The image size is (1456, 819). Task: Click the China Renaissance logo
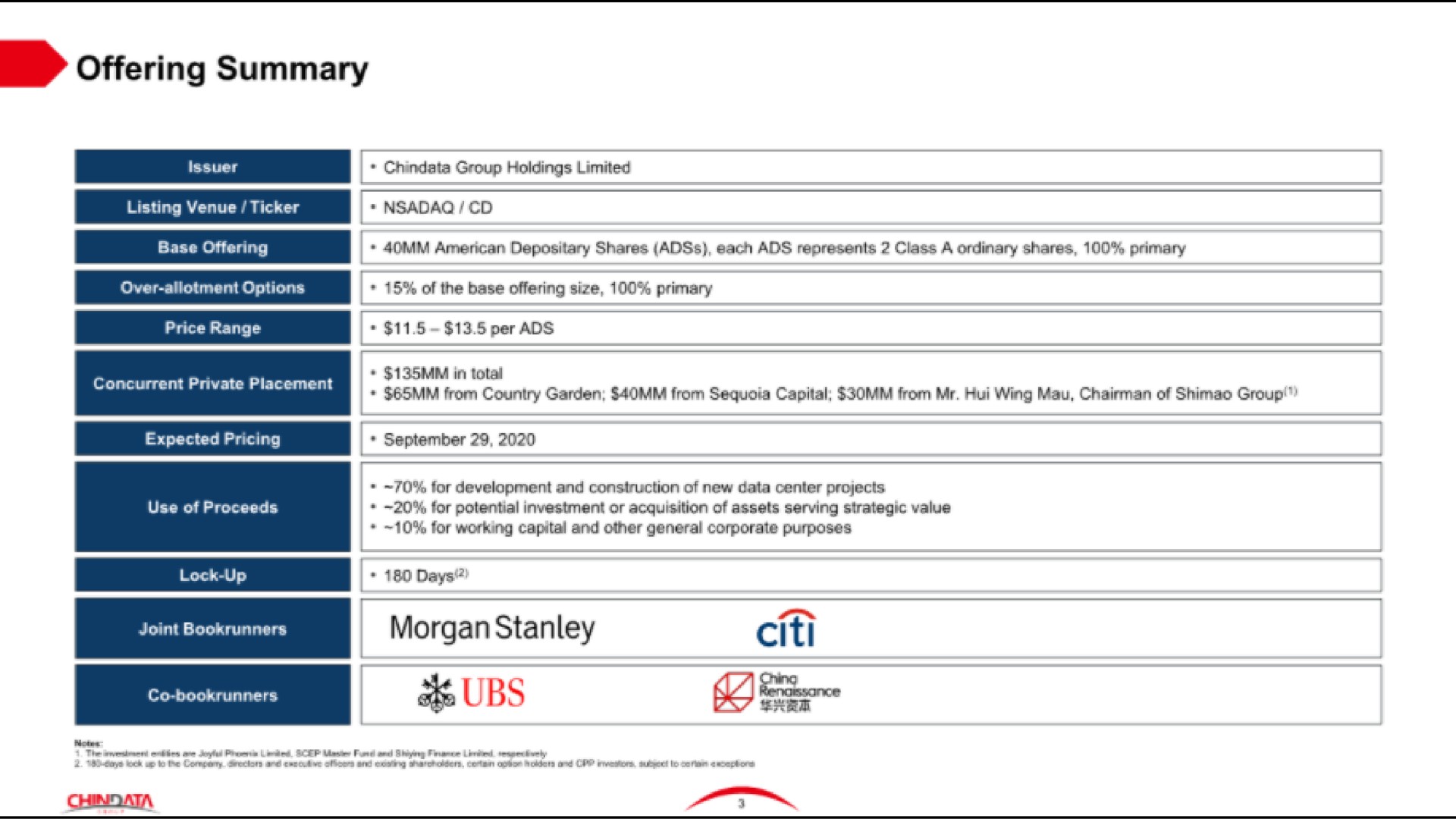[777, 692]
